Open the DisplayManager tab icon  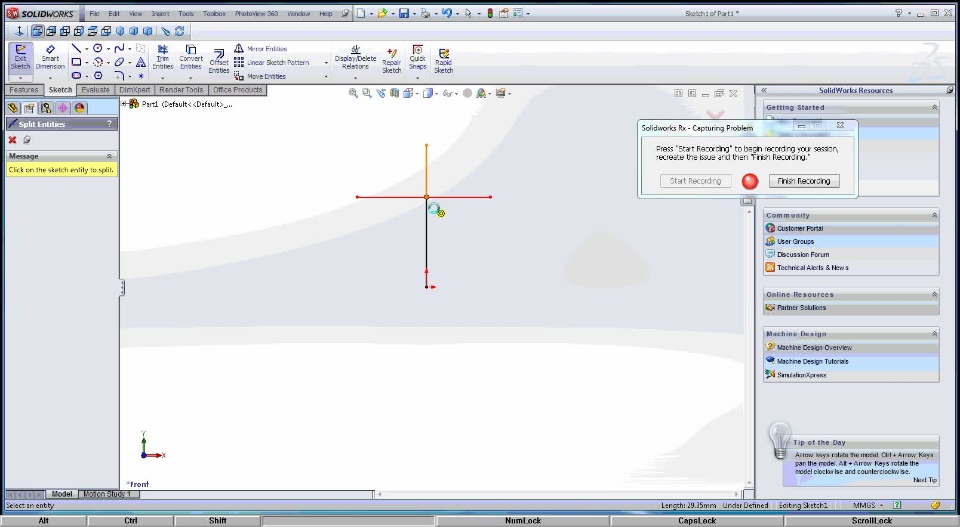coord(80,108)
